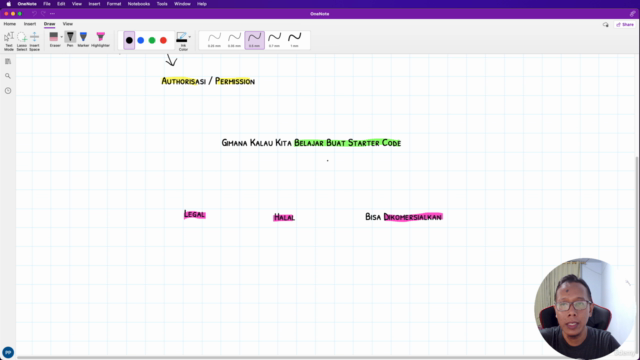Open the PP account avatar
Image resolution: width=640 pixels, height=360 pixels.
(x=8, y=352)
